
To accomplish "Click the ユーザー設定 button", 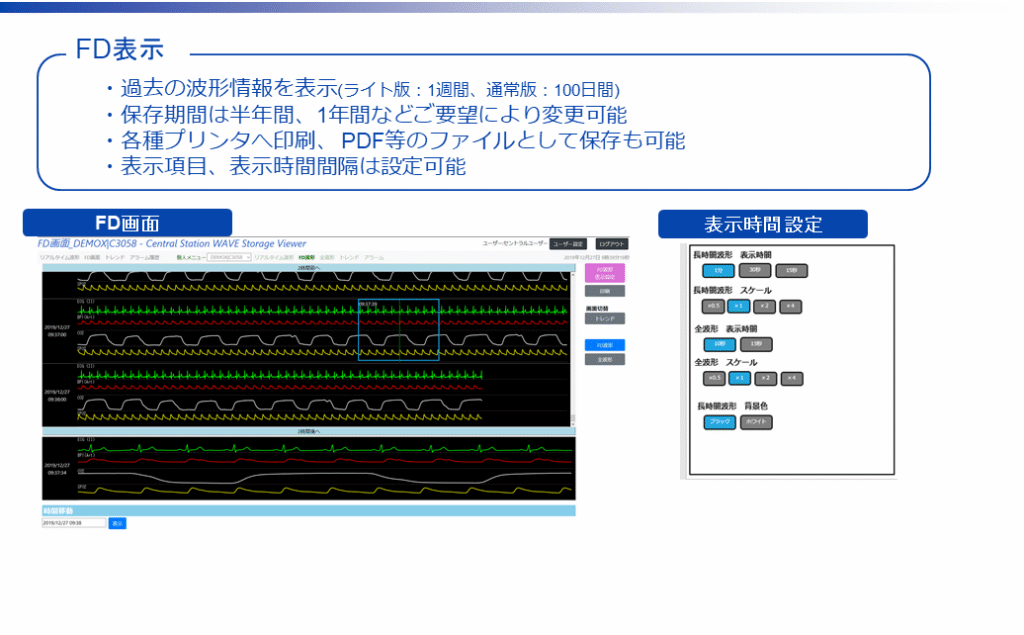I will (x=569, y=243).
